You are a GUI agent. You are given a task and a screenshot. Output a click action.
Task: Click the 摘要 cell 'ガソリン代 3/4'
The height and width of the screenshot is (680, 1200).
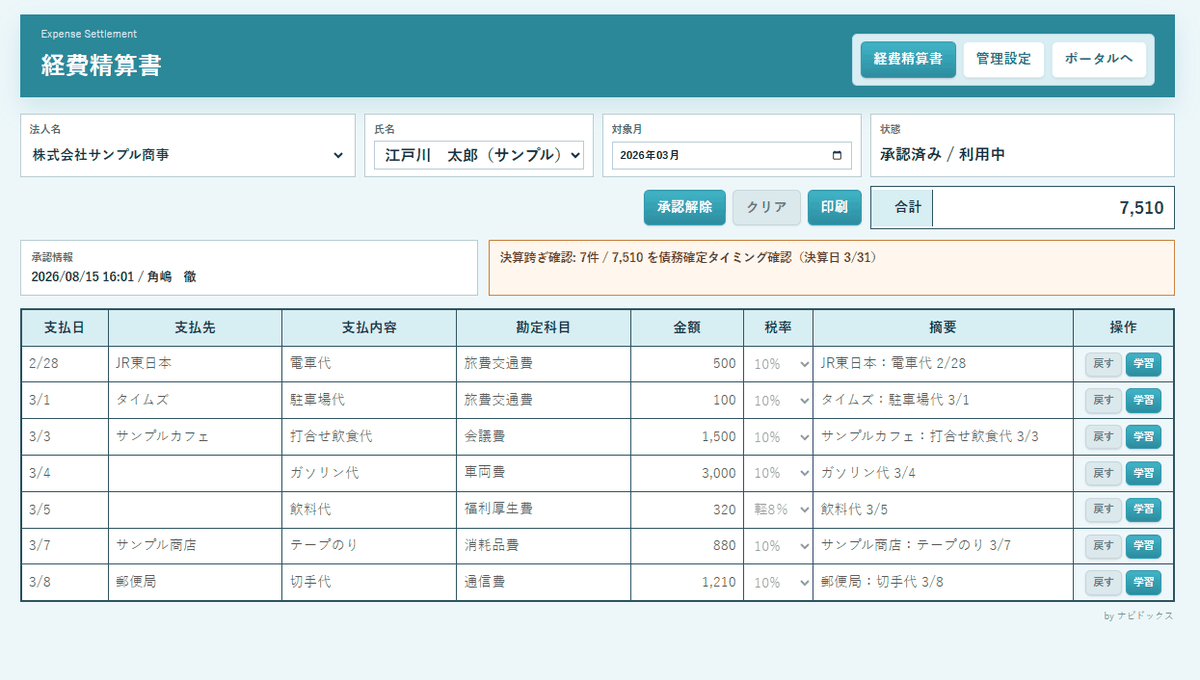[x=943, y=473]
